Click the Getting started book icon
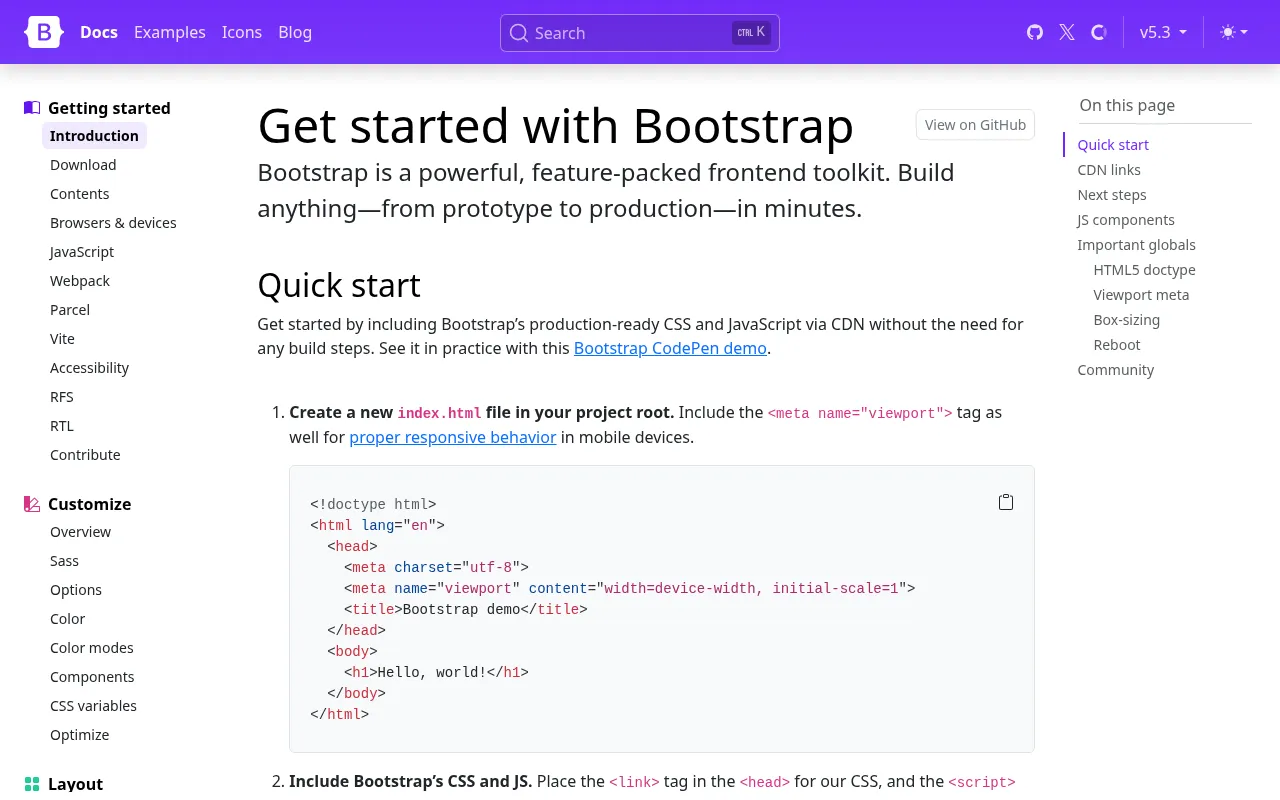The image size is (1280, 800). 32,108
